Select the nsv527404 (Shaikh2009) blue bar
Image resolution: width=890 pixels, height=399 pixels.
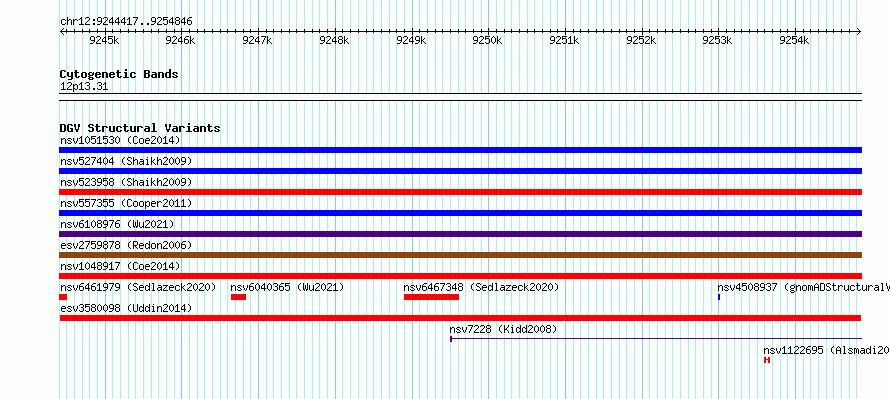(460, 171)
